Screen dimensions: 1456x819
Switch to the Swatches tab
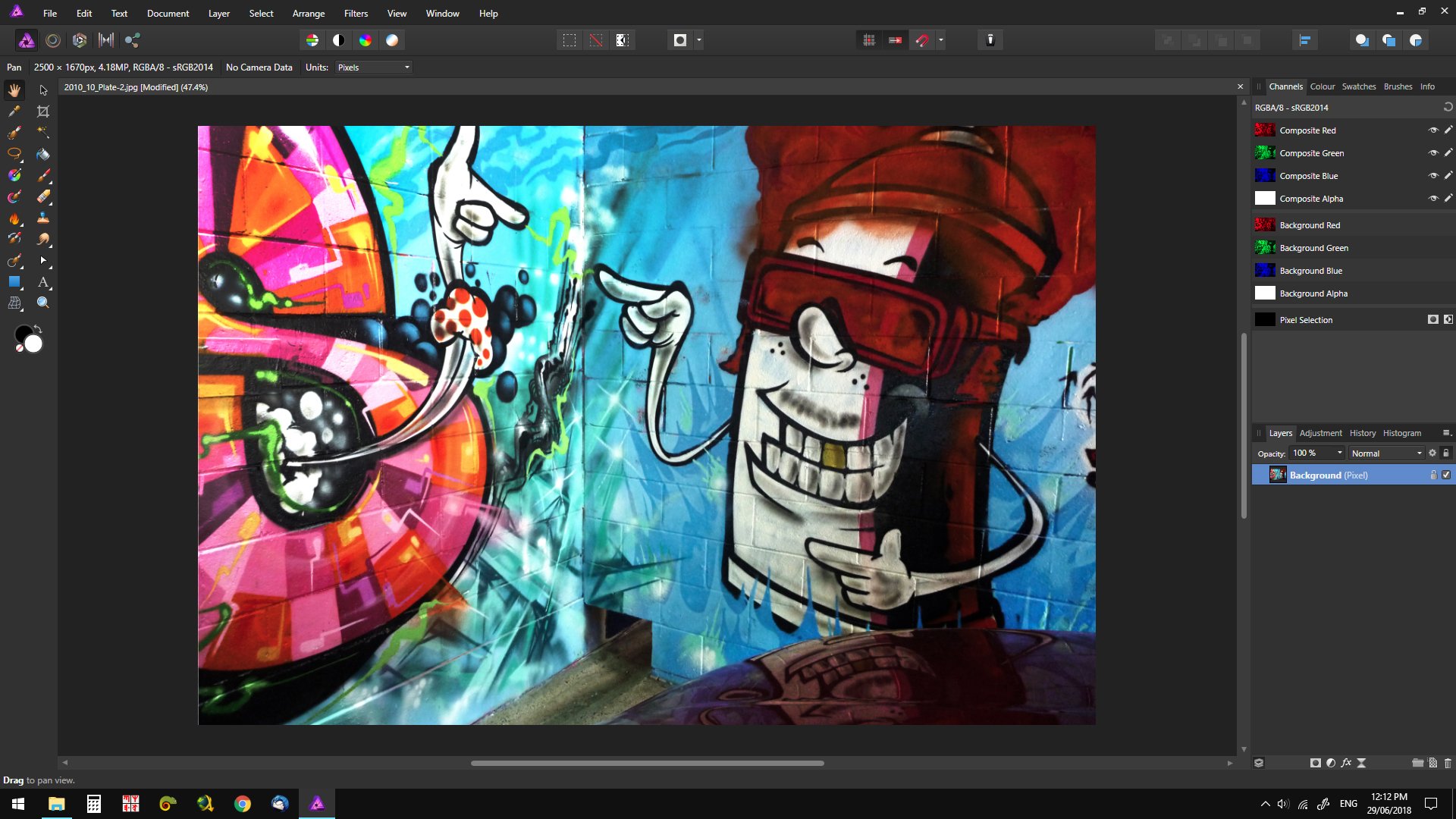[x=1358, y=86]
